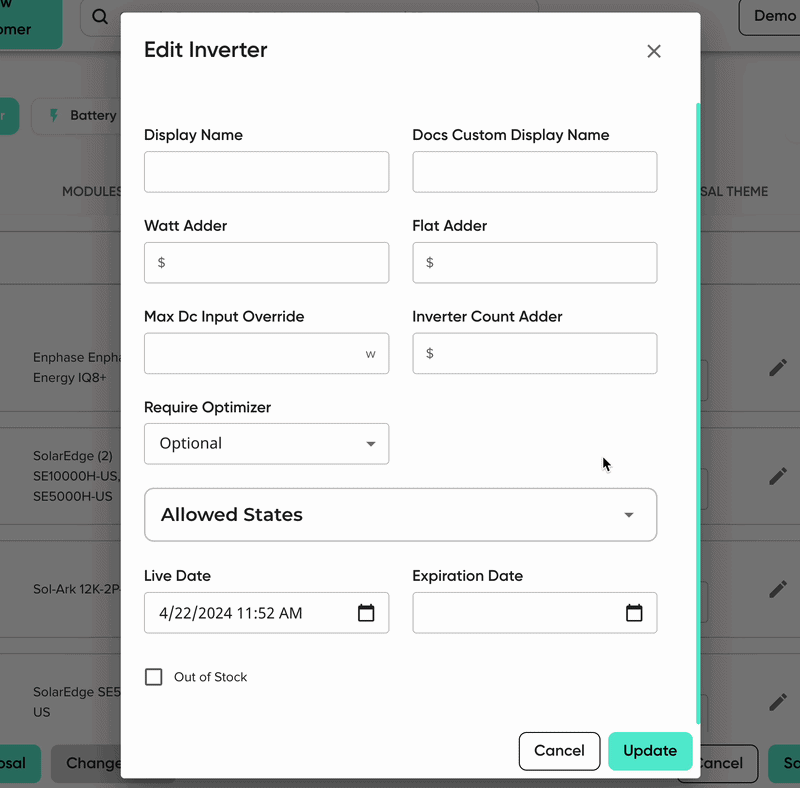This screenshot has height=788, width=800.
Task: Click the Docs Custom Display Name field
Action: [x=535, y=172]
